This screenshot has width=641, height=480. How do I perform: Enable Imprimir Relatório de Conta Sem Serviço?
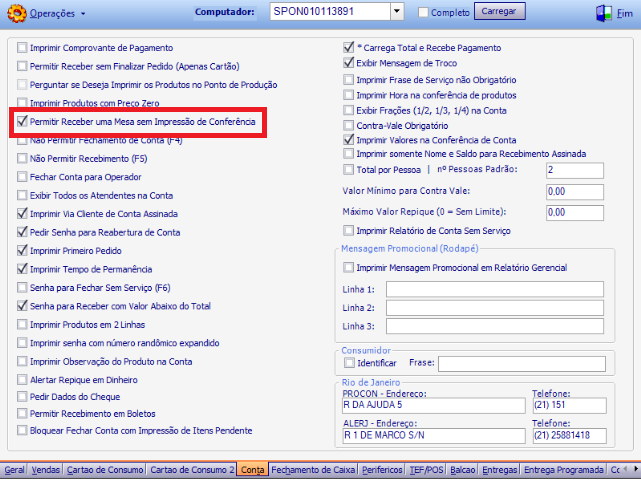(x=348, y=231)
